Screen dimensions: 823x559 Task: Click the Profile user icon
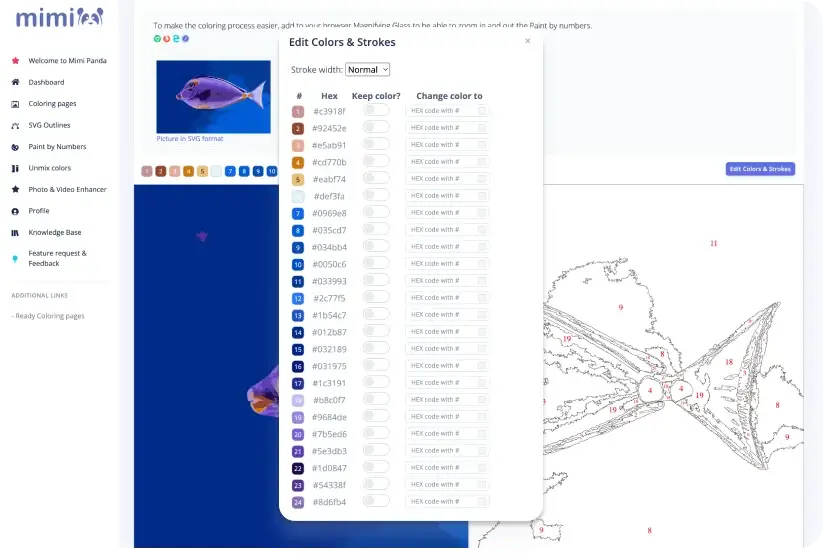15,211
